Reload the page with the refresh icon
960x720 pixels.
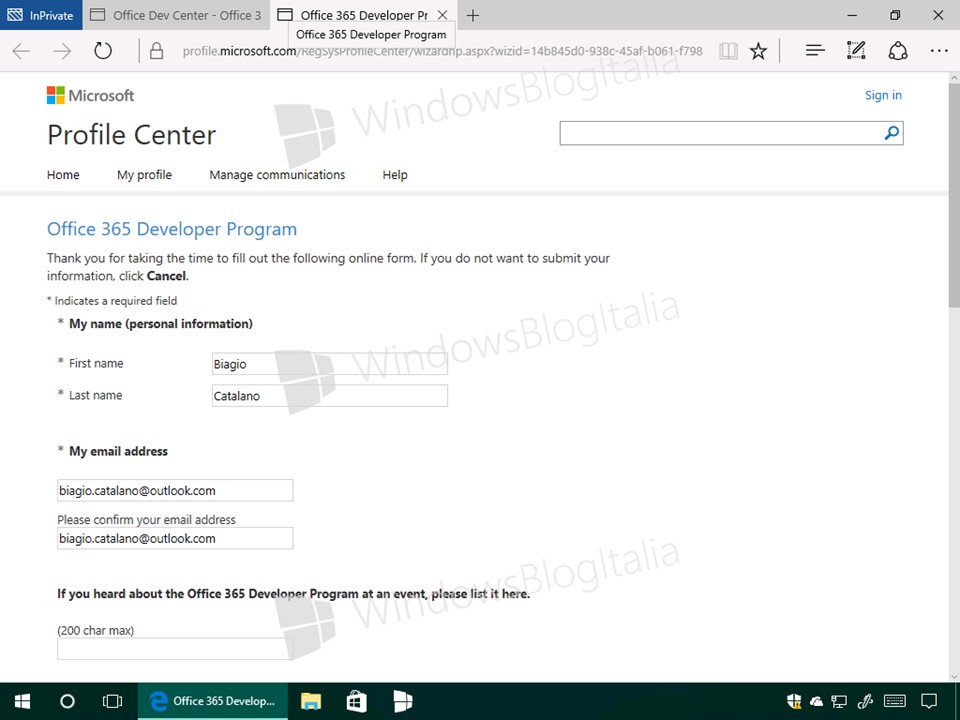(x=103, y=51)
